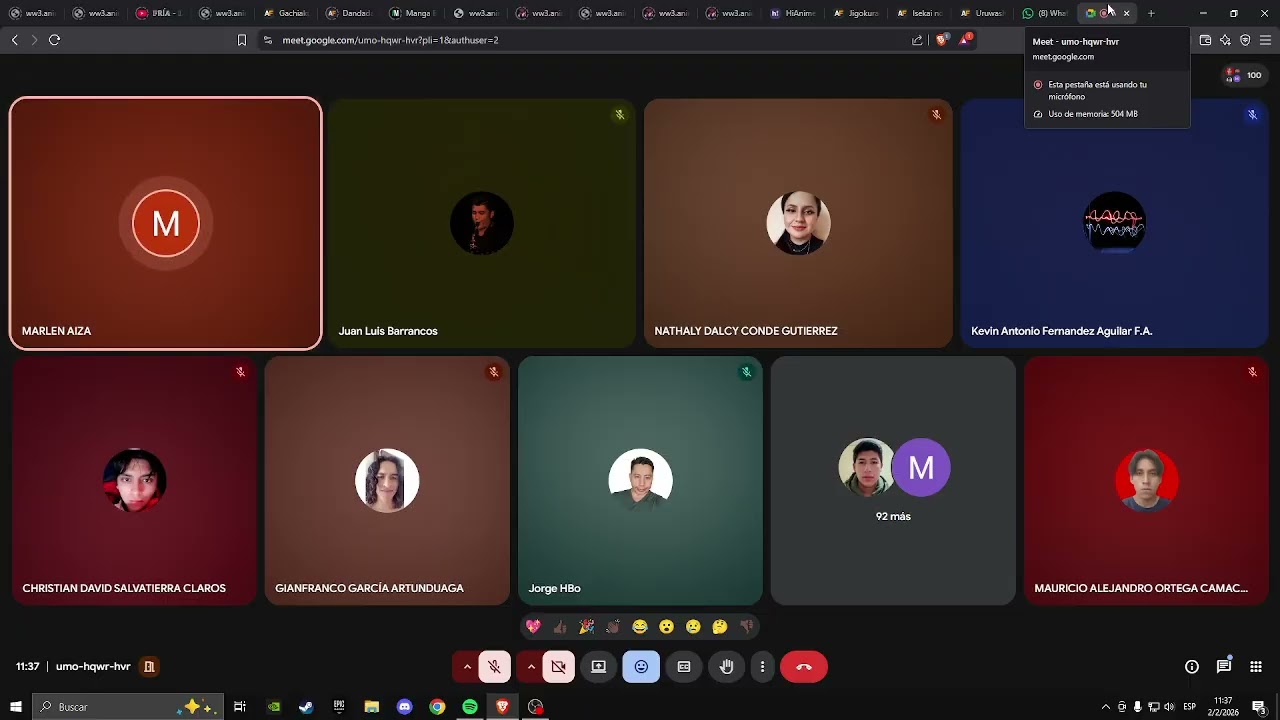Show participants list with 100 count
1280x720 pixels.
[x=1245, y=75]
